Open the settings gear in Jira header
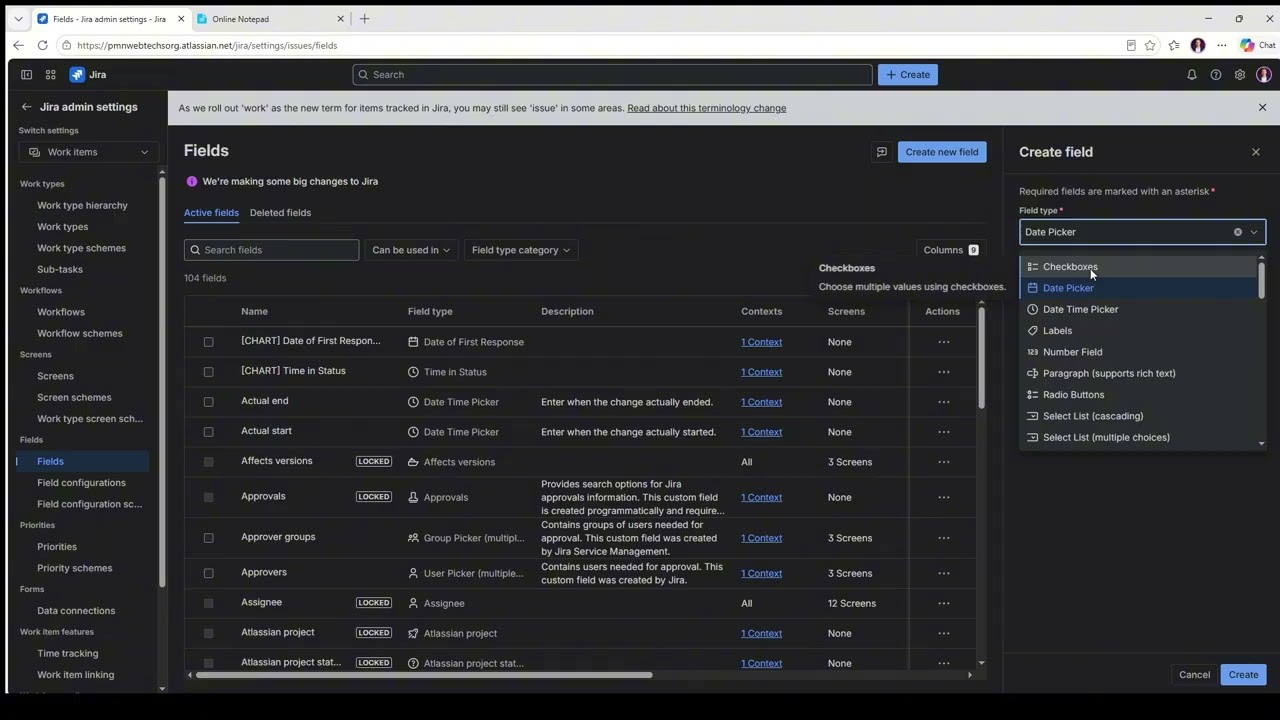Image resolution: width=1280 pixels, height=720 pixels. coord(1240,75)
